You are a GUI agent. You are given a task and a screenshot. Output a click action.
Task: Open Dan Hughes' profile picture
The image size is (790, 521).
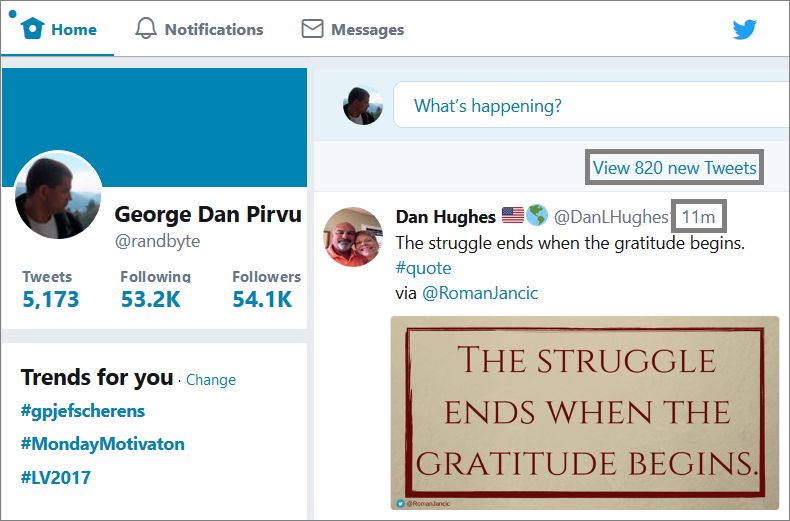(x=353, y=237)
